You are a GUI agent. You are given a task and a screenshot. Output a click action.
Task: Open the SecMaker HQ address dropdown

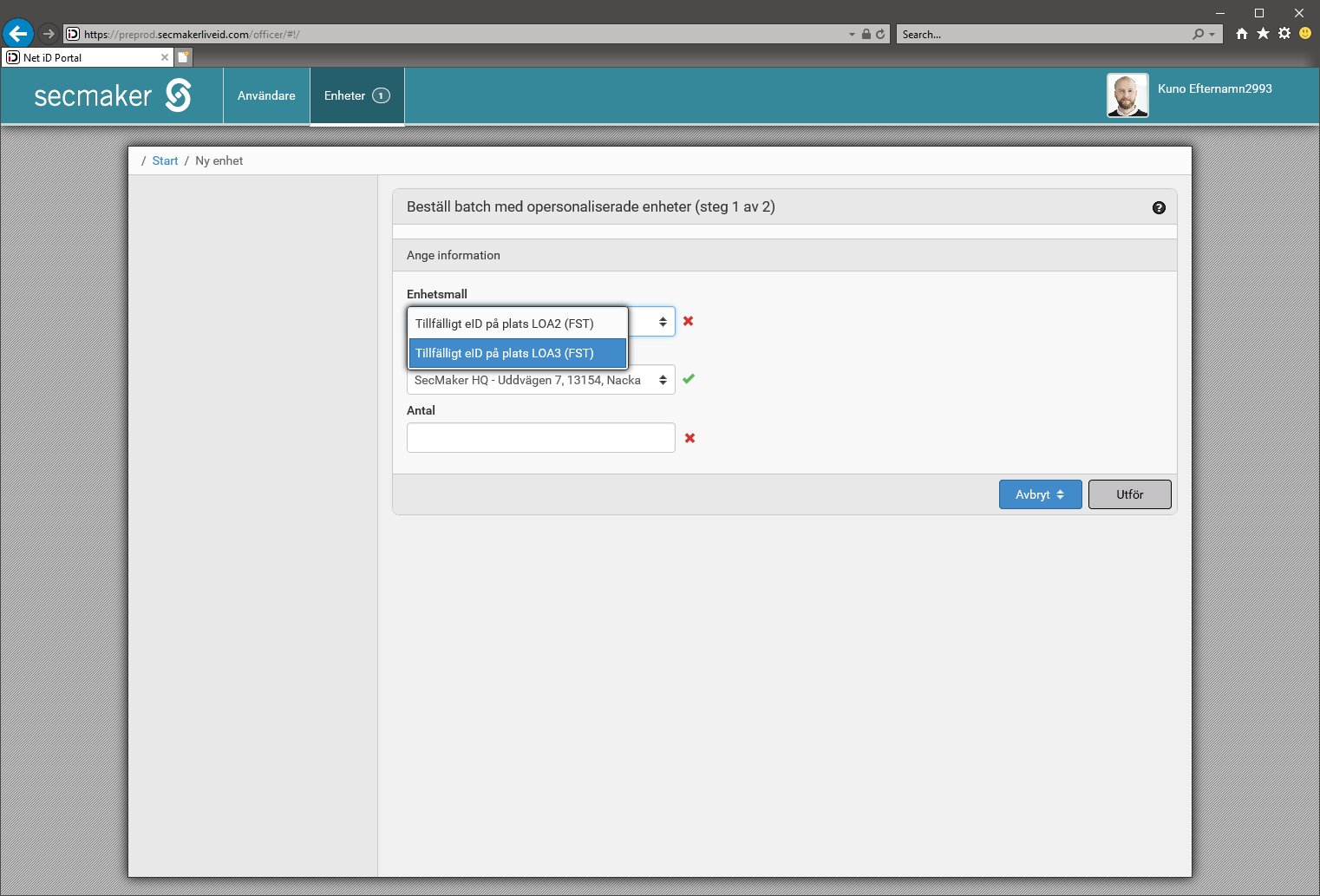[541, 380]
